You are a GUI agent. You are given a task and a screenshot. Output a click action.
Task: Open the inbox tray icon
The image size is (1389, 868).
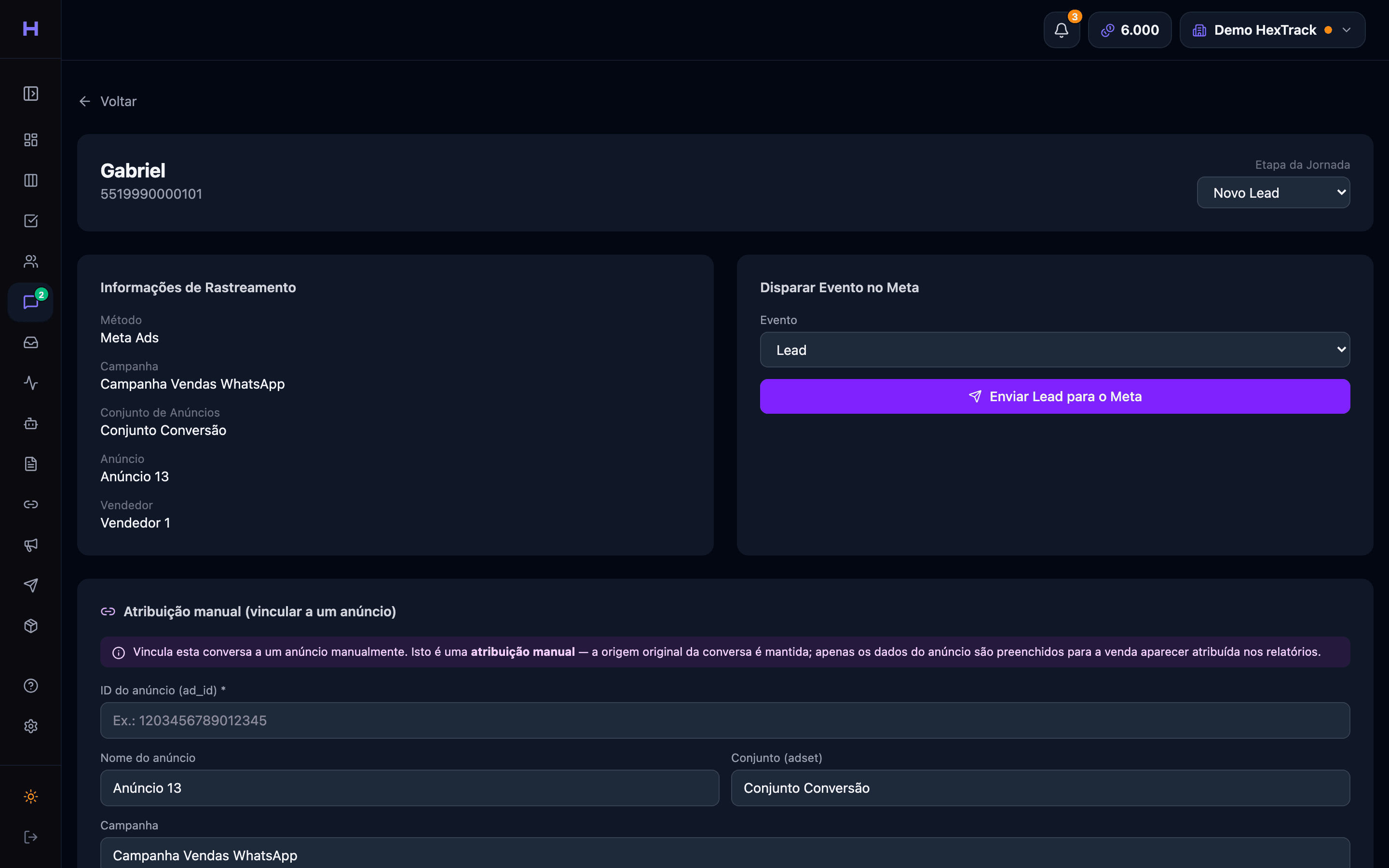tap(30, 343)
